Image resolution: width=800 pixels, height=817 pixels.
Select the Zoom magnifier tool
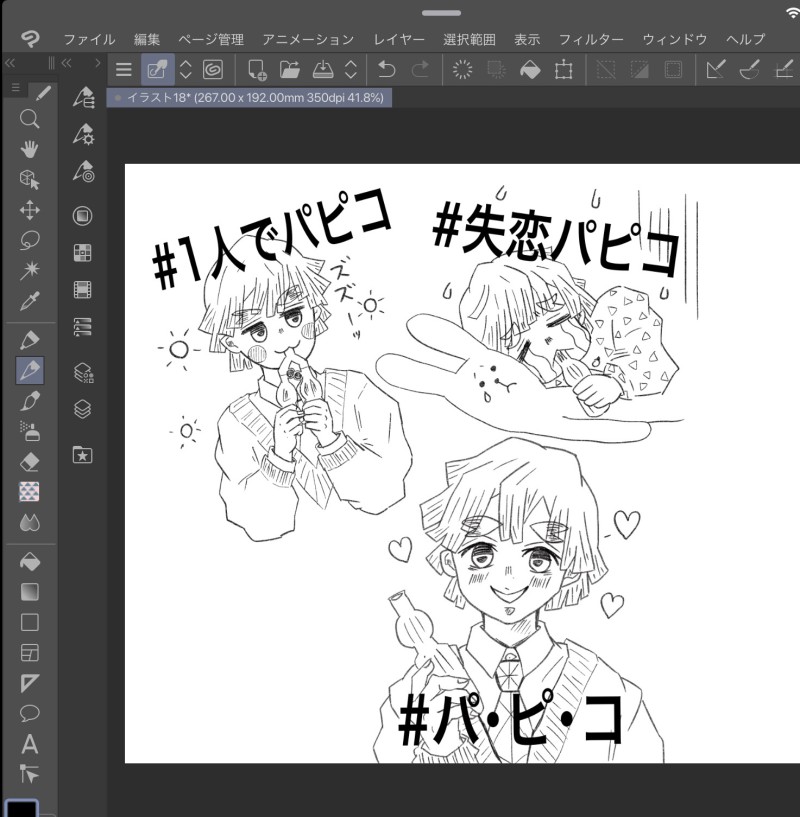click(30, 119)
